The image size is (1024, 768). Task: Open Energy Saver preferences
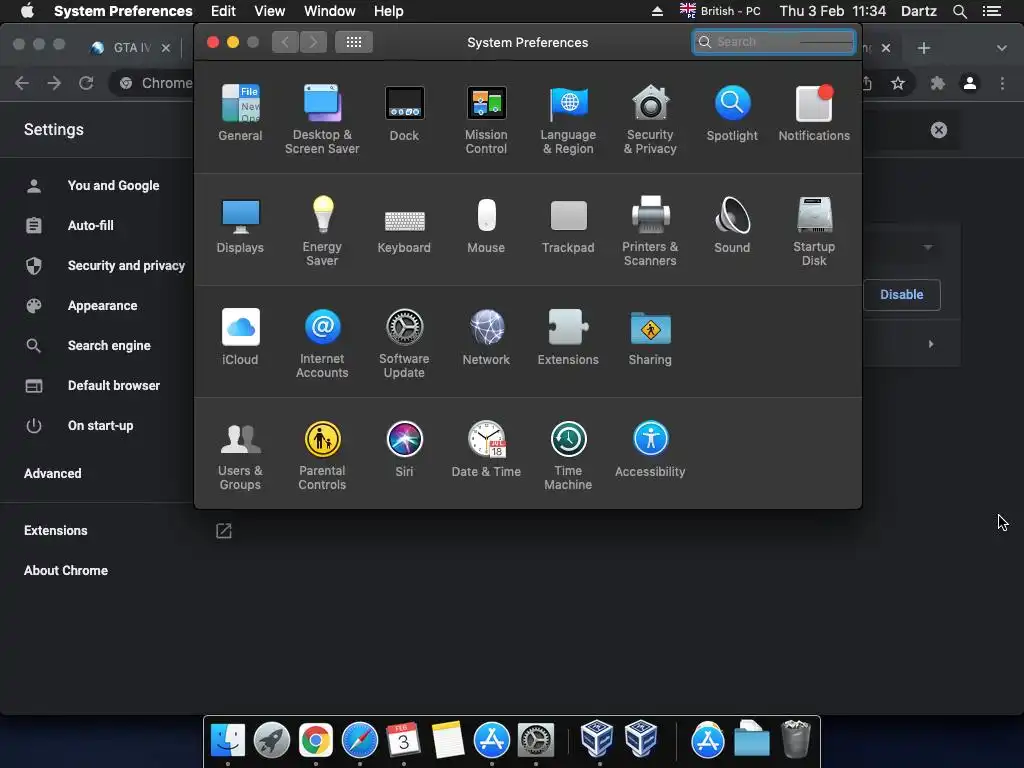click(322, 231)
